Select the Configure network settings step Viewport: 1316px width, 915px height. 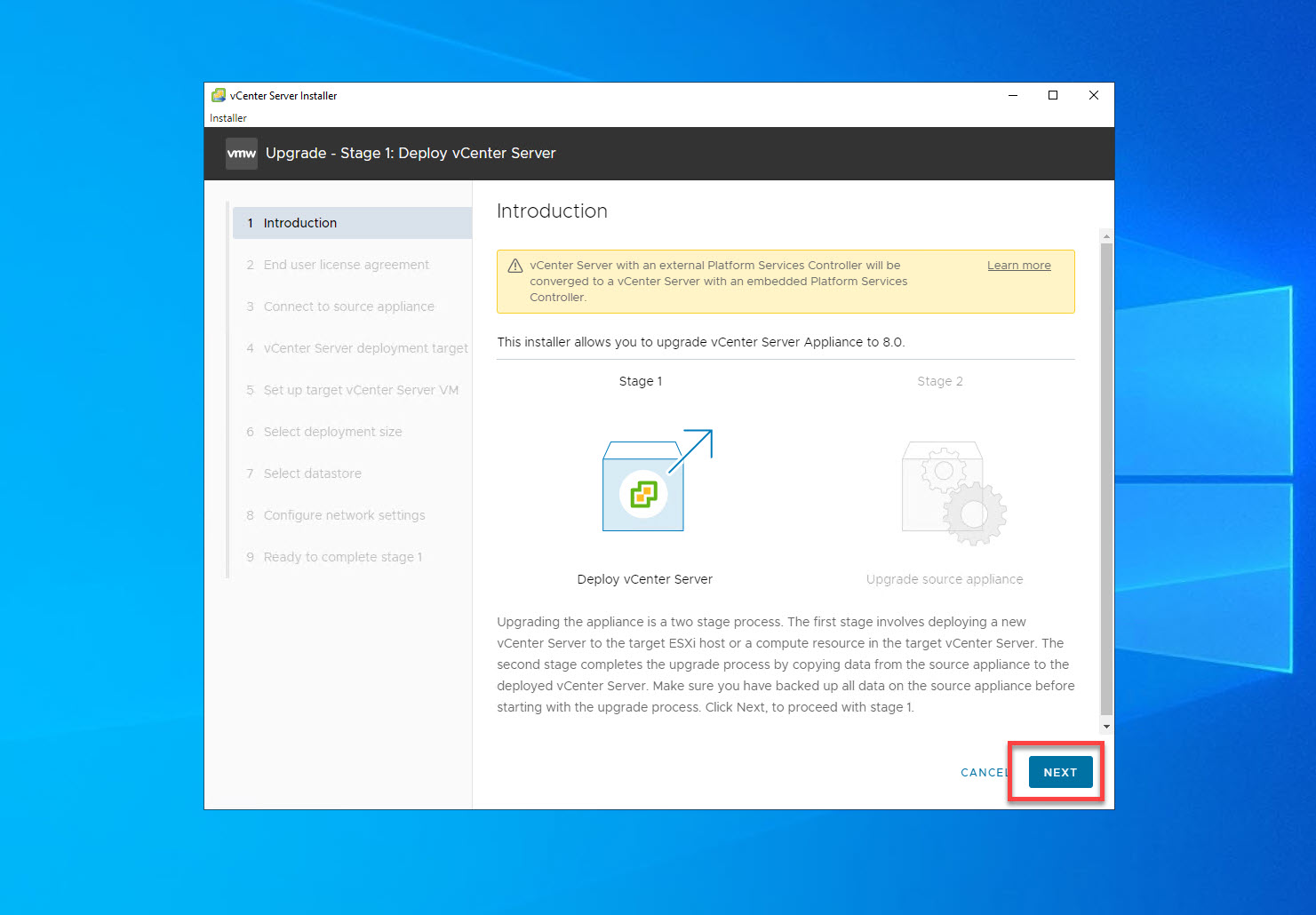[x=344, y=514]
